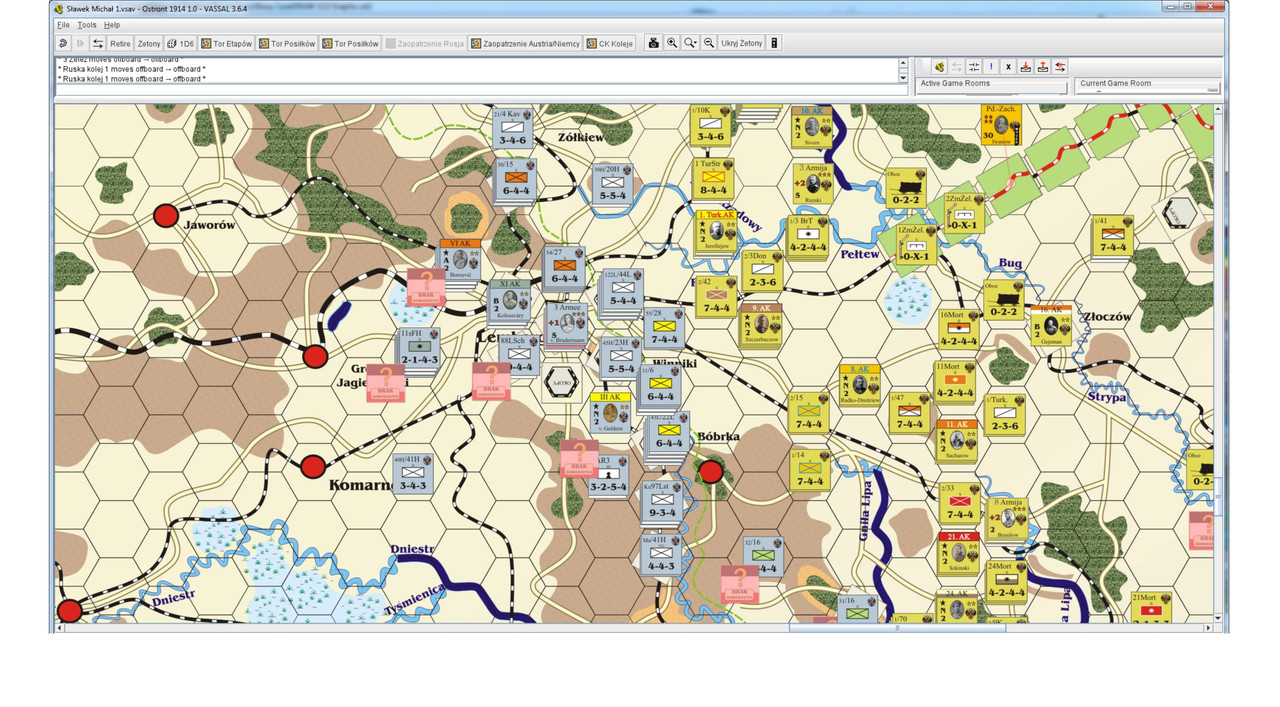Select the 9 AK Szczerbaczow counter

pyautogui.click(x=761, y=323)
